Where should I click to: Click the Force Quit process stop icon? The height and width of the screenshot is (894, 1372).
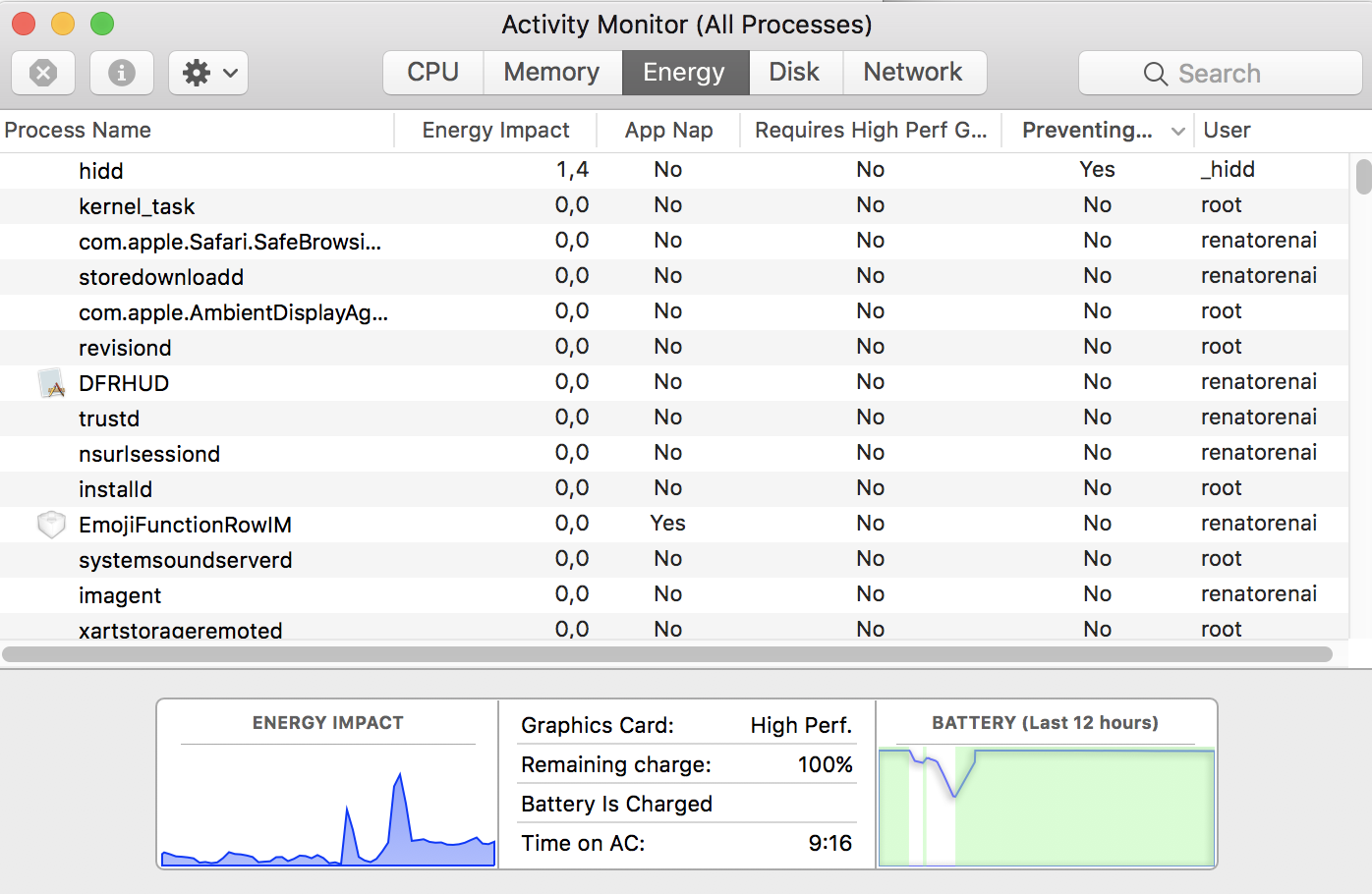pyautogui.click(x=43, y=73)
